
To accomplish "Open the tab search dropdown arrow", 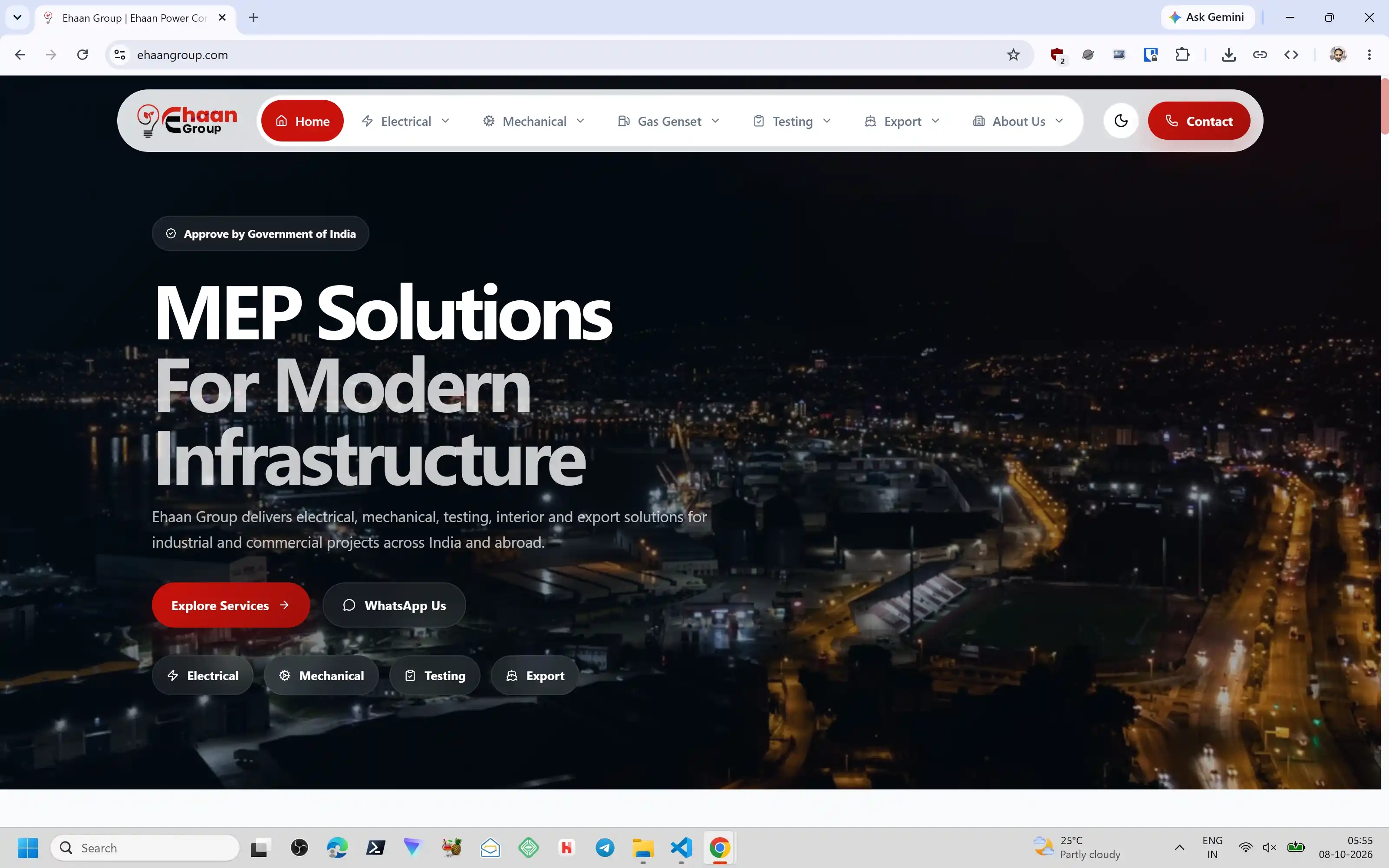I will (17, 17).
